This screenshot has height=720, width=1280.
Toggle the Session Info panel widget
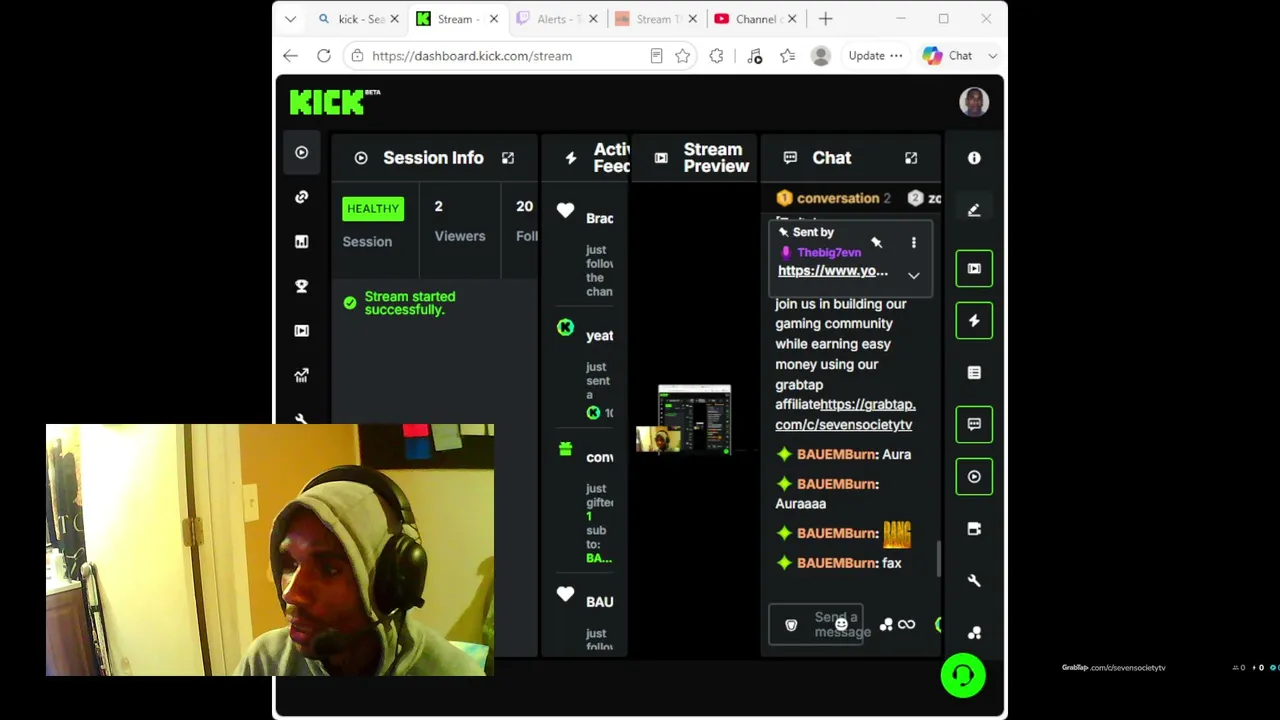(974, 476)
